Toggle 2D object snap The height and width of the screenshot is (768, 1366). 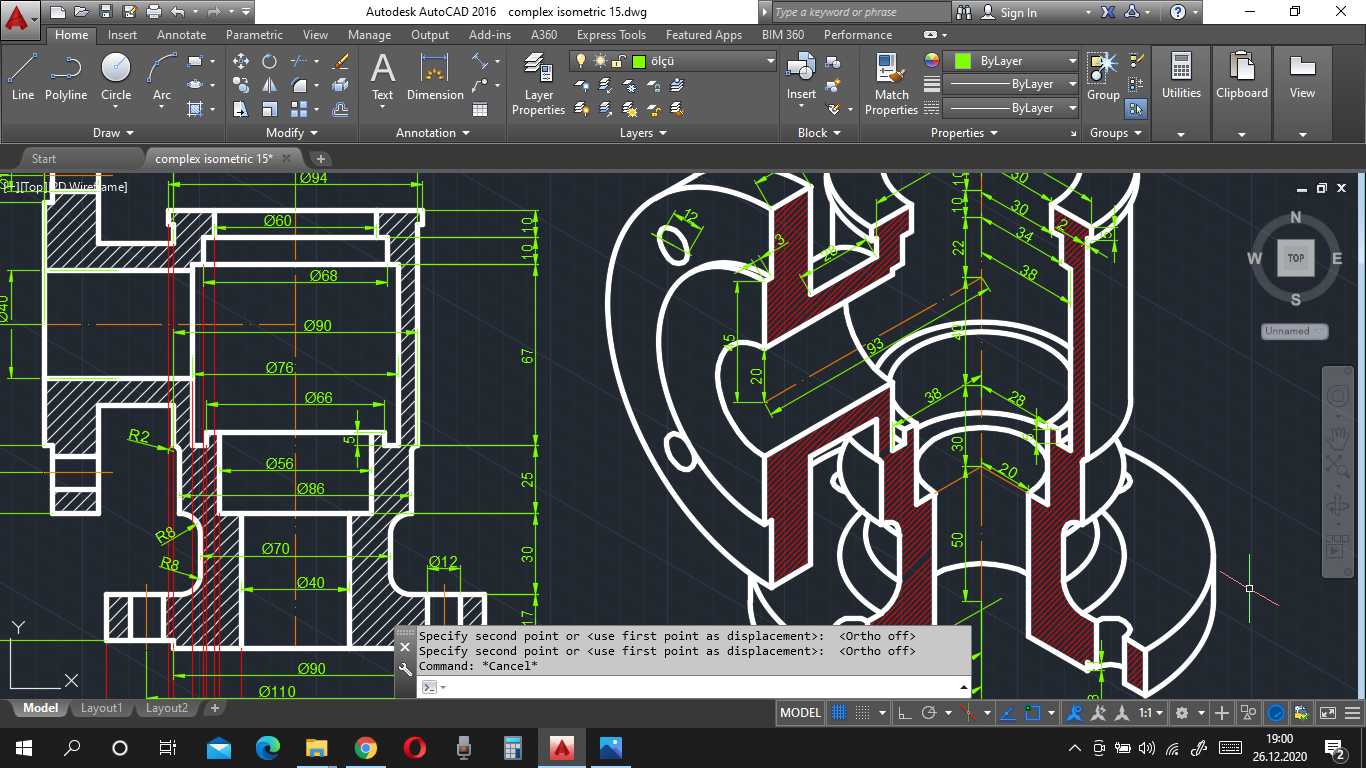click(x=1034, y=713)
